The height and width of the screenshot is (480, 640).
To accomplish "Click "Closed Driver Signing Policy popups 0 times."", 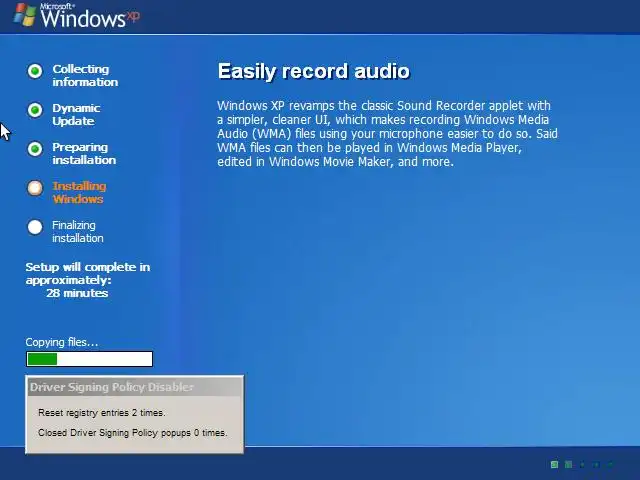I will (x=133, y=433).
